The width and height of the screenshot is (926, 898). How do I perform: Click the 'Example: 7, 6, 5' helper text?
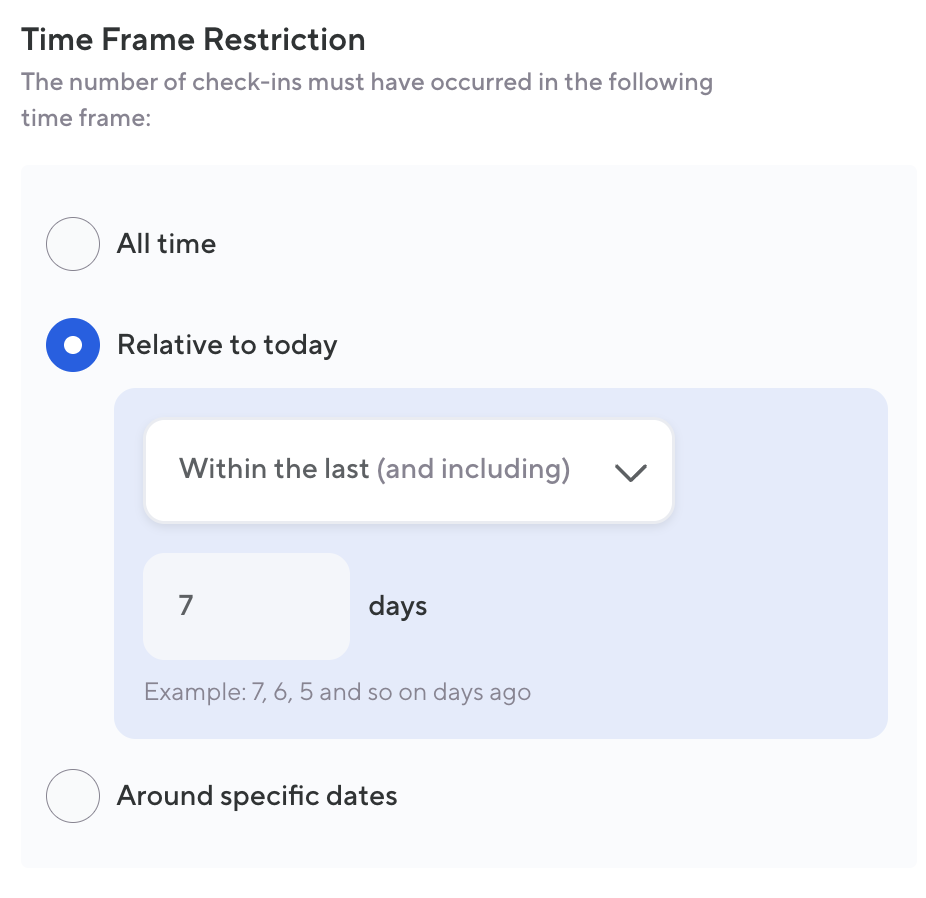337,692
